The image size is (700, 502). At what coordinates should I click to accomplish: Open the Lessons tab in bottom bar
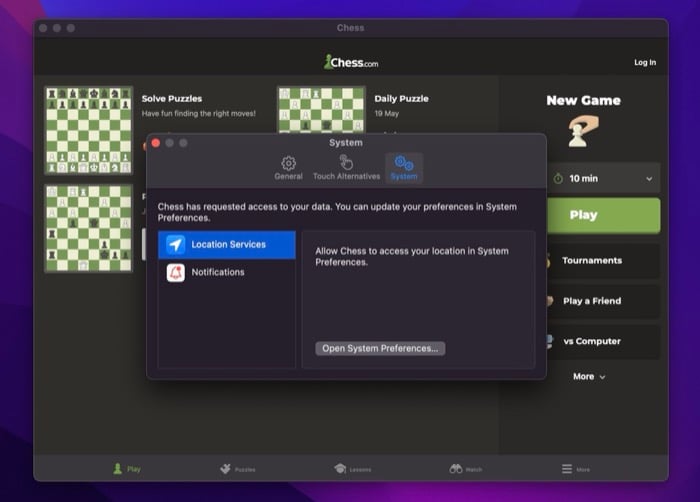[x=353, y=469]
